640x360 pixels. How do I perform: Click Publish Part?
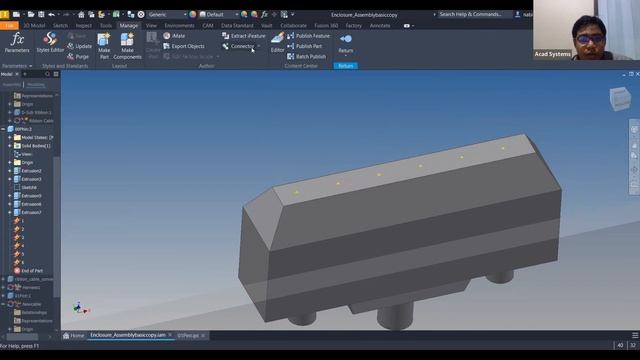304,46
